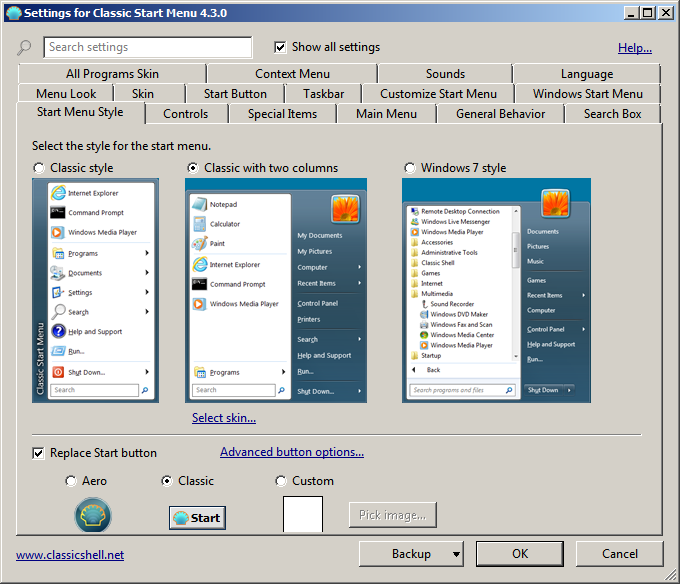This screenshot has width=680, height=584.
Task: Switch to the Start Button tab
Action: 235,94
